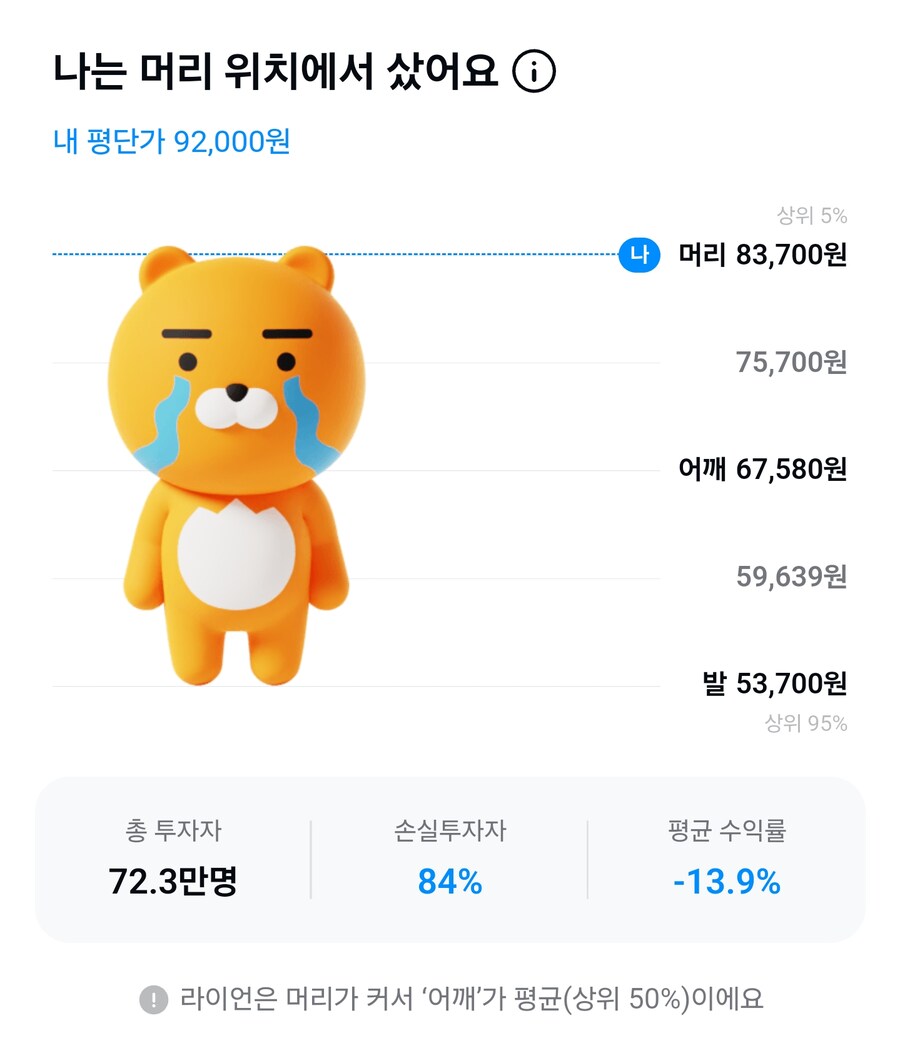
Task: Tap '내 평단가 92,000원' blue text
Action: 172,141
